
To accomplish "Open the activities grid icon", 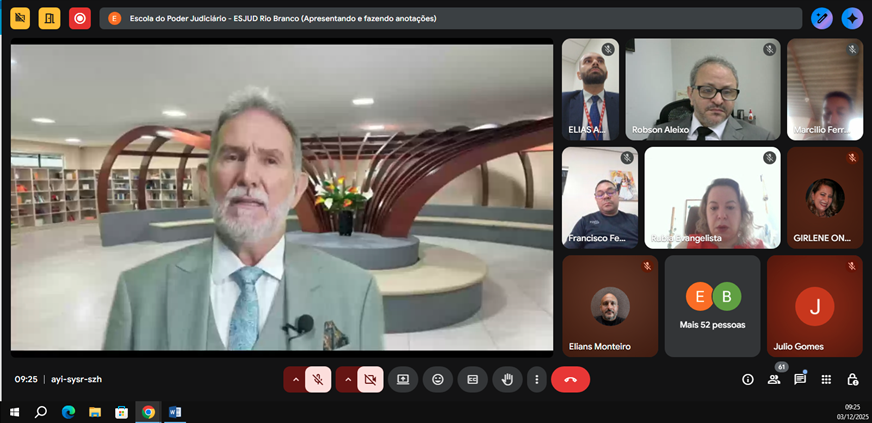I will pyautogui.click(x=826, y=380).
